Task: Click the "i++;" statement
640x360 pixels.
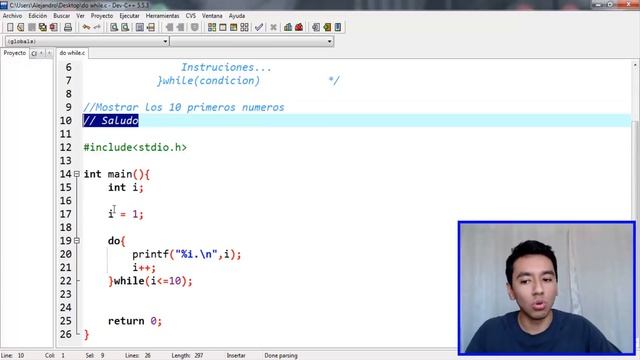Action: click(144, 268)
